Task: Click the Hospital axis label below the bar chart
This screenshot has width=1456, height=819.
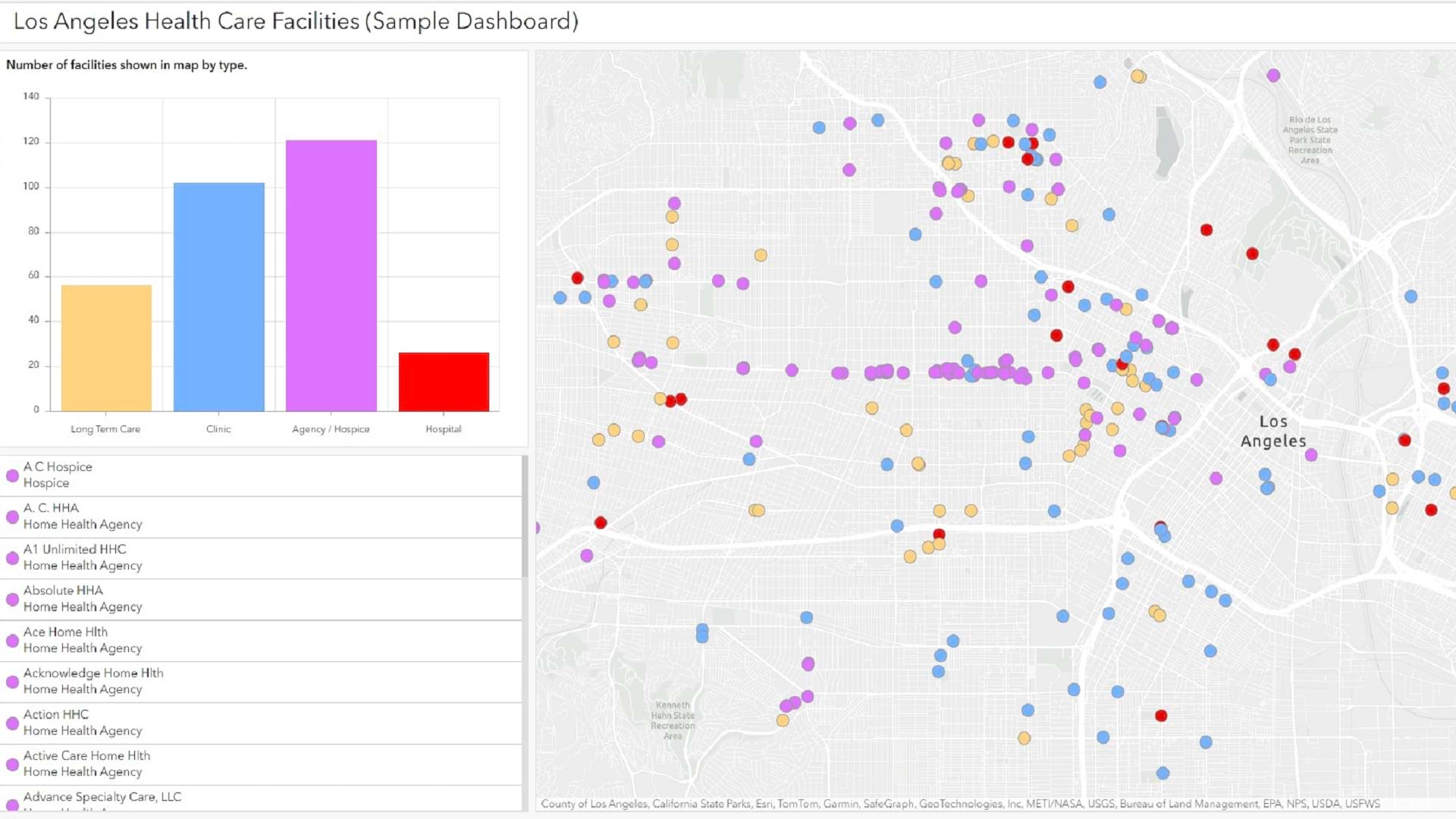Action: (x=443, y=428)
